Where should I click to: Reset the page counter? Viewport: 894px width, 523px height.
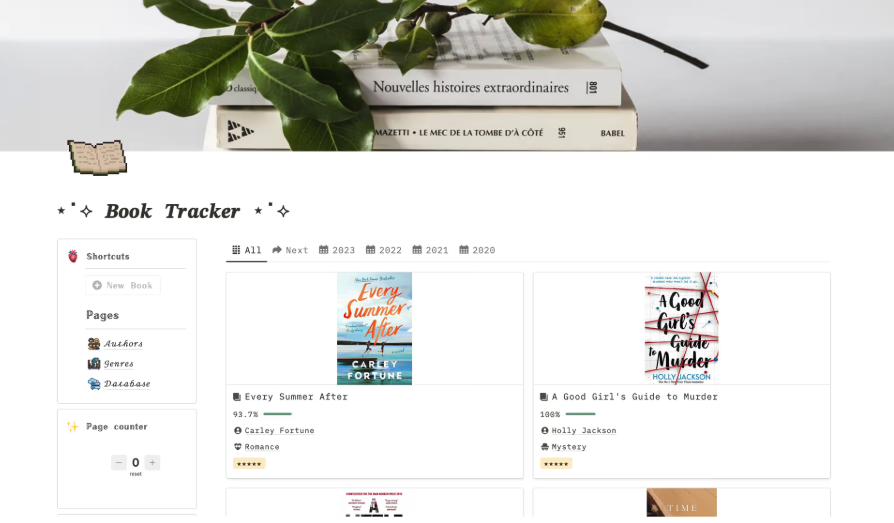coord(136,474)
